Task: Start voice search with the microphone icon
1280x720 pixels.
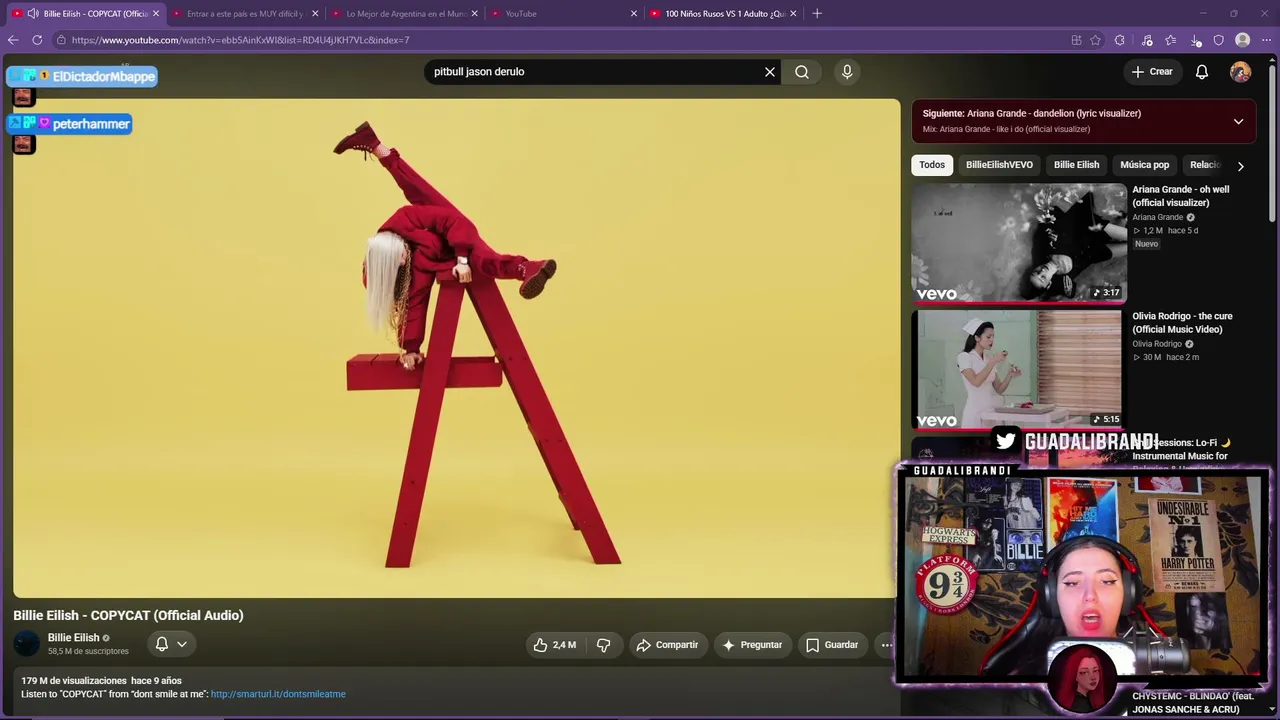Action: [847, 72]
